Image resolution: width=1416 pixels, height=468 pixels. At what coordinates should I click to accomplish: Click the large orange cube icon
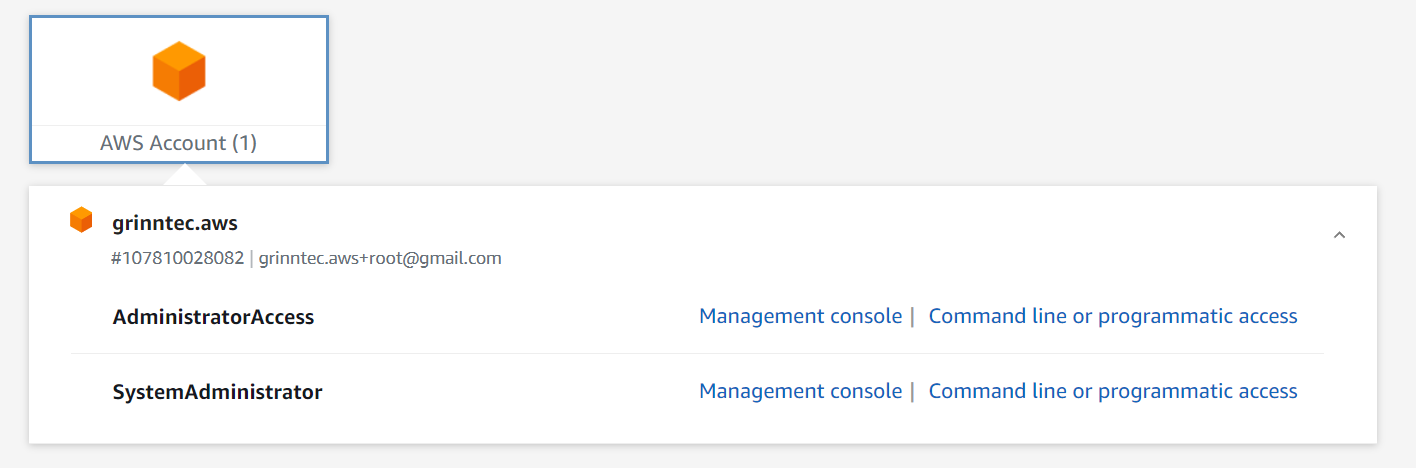(179, 71)
